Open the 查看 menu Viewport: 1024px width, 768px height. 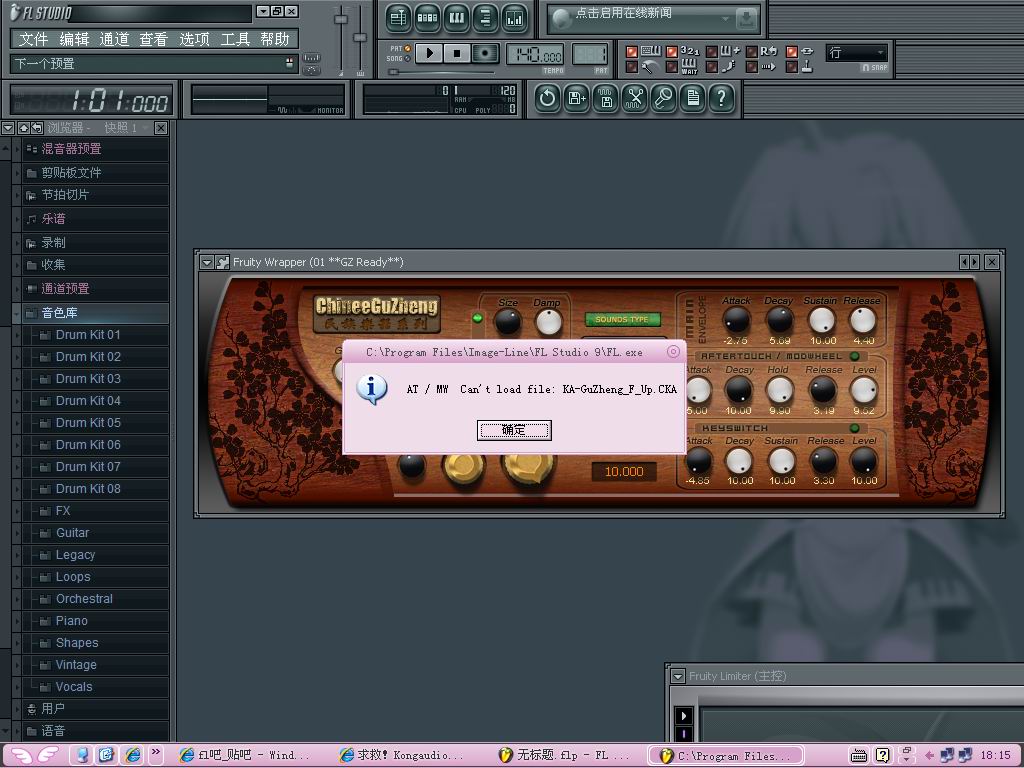(153, 39)
